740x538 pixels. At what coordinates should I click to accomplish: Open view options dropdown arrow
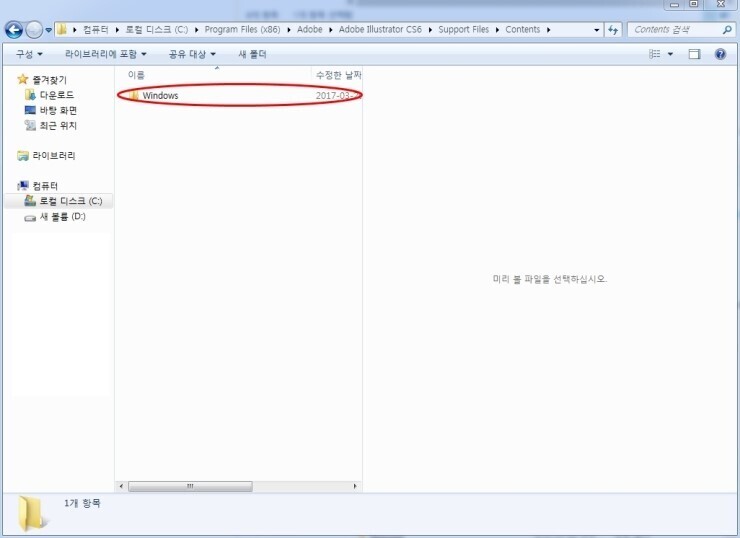[670, 54]
